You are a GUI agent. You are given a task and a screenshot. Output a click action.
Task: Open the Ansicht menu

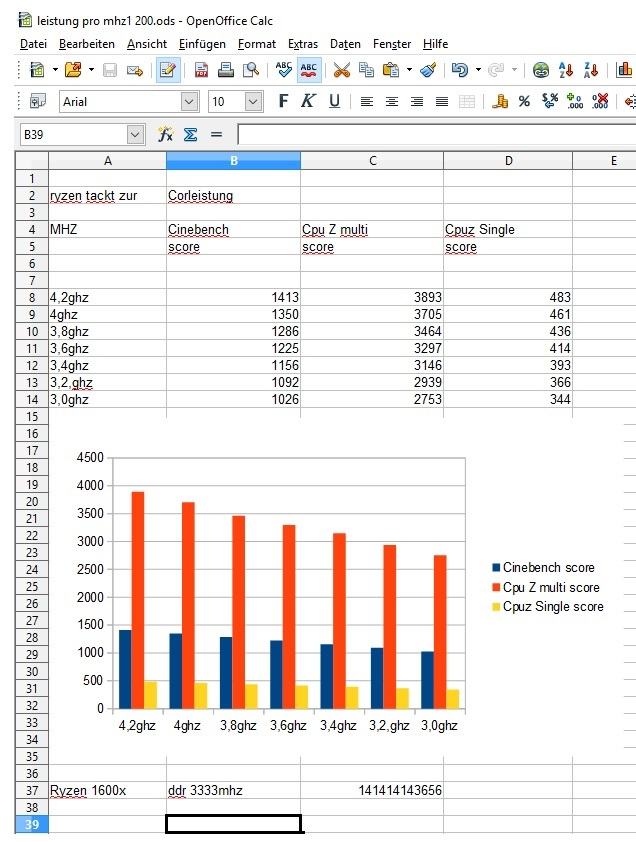coord(147,44)
